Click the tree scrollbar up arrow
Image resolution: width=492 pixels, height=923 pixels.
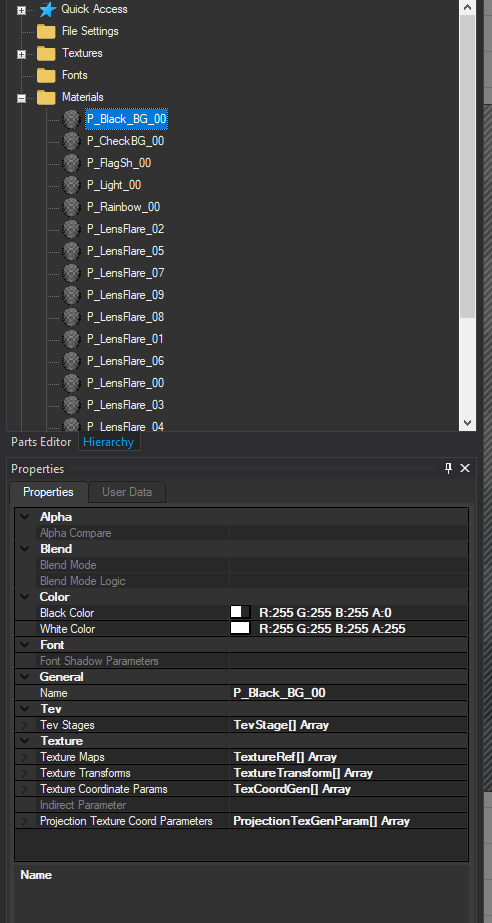pos(467,7)
